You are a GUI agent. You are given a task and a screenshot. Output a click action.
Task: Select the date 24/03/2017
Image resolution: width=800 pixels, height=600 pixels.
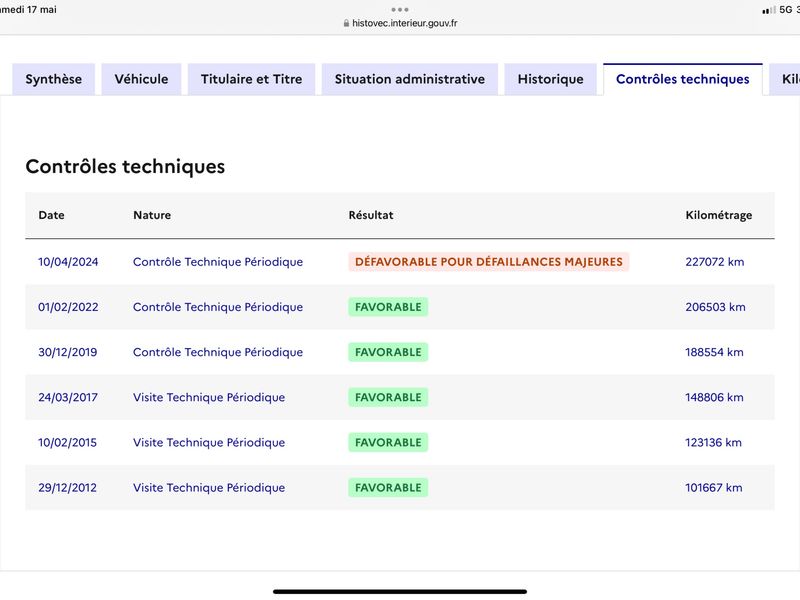(68, 397)
